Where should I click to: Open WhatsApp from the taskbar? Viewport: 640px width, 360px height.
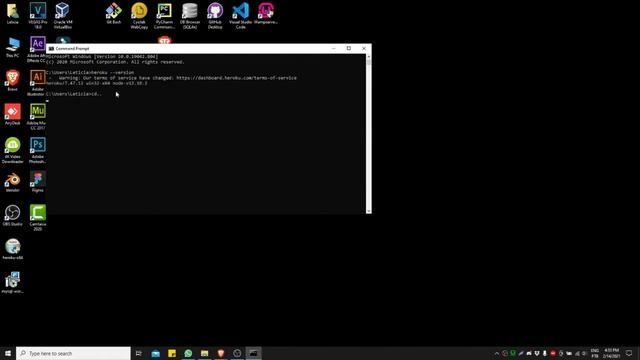(x=188, y=353)
